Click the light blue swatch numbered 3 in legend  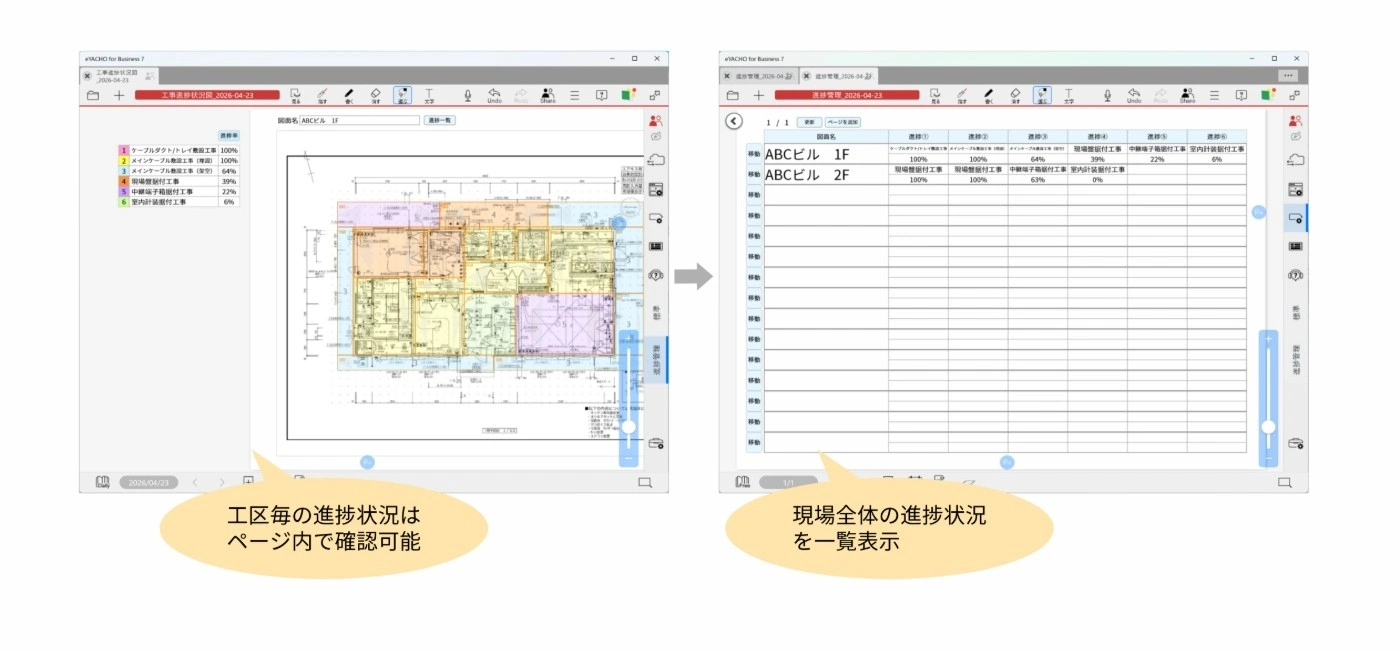pyautogui.click(x=124, y=171)
